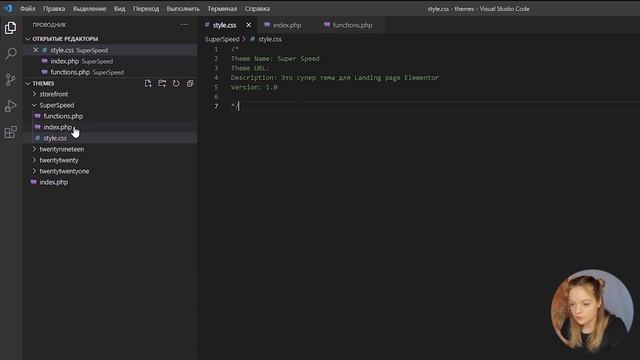This screenshot has height=360, width=640.
Task: Click the presenter webcam circle thumbnail
Action: (592, 311)
